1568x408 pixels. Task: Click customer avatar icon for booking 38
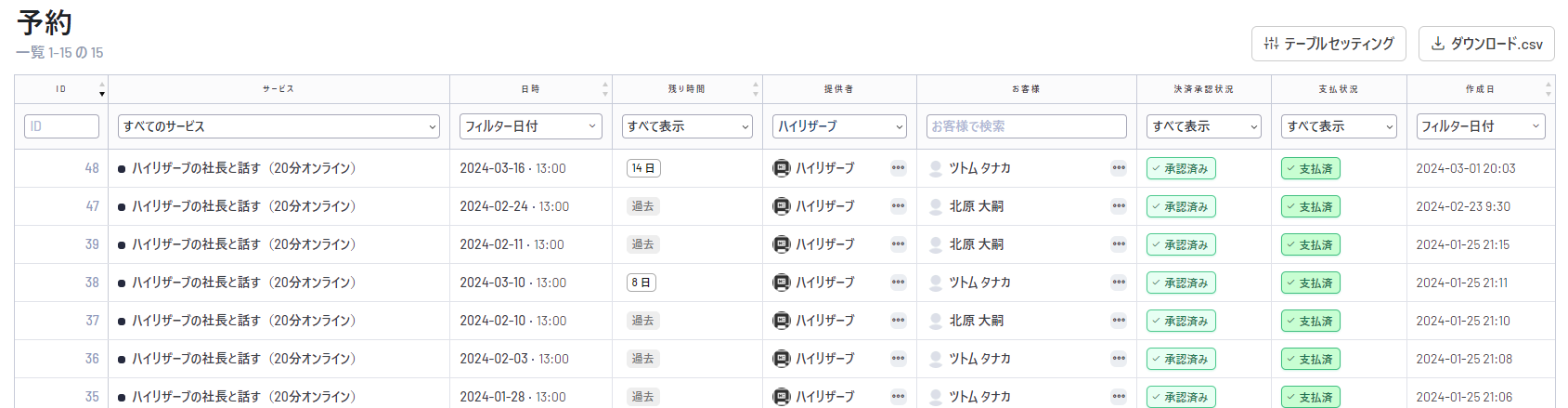point(936,283)
